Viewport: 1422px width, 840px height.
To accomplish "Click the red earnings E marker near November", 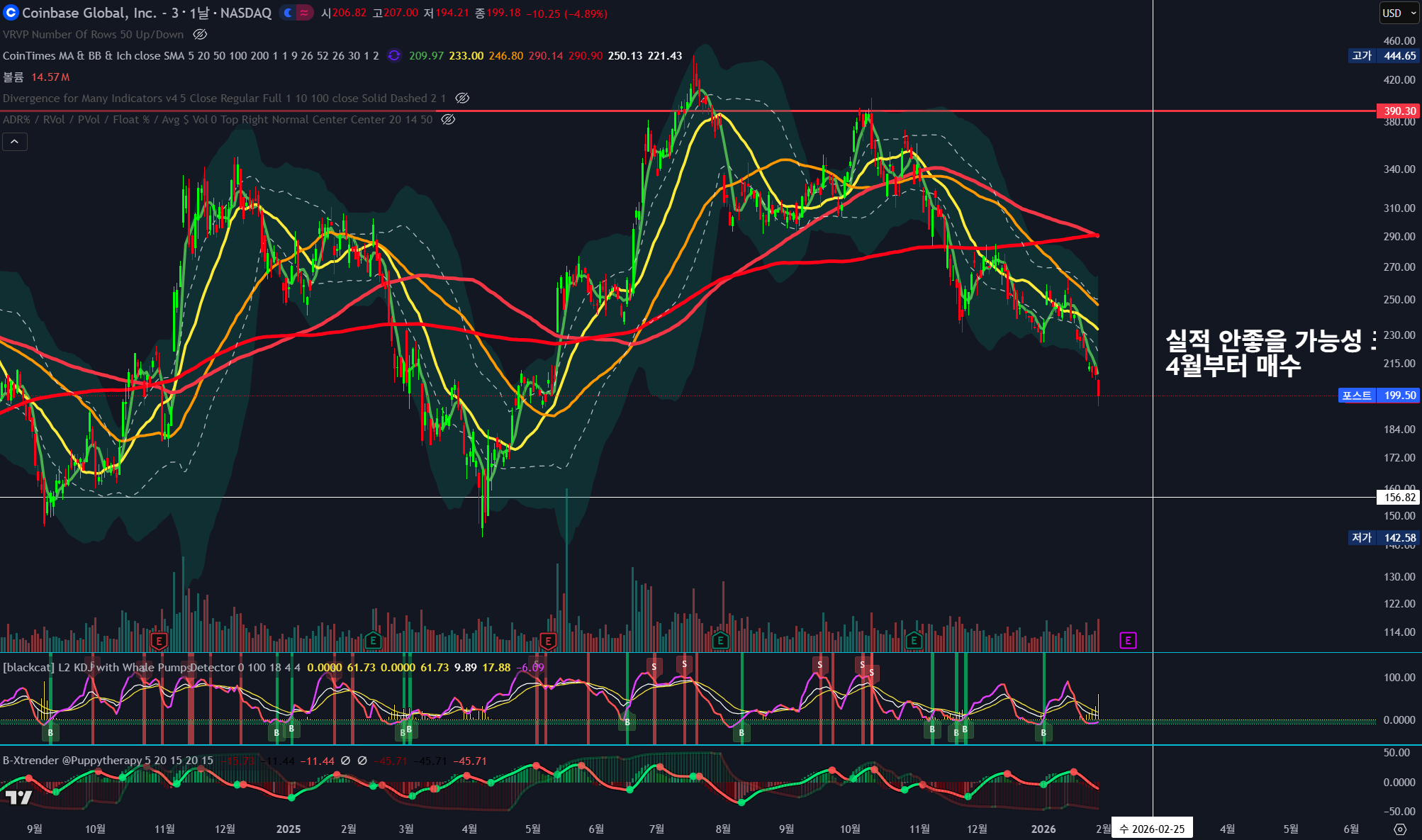I will [x=159, y=641].
